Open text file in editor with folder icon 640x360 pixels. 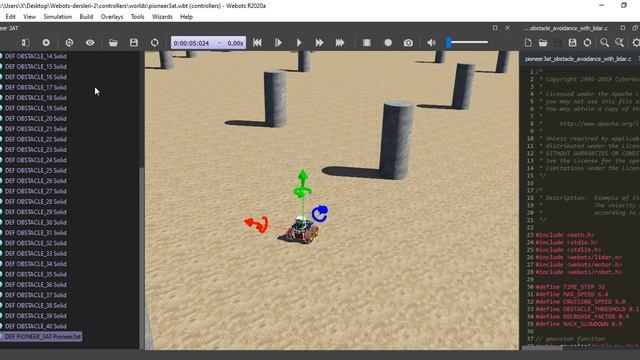tap(543, 42)
